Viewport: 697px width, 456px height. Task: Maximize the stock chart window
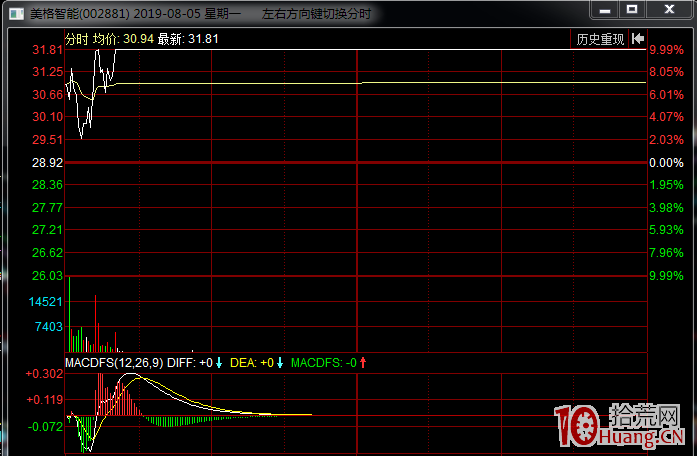click(x=632, y=9)
